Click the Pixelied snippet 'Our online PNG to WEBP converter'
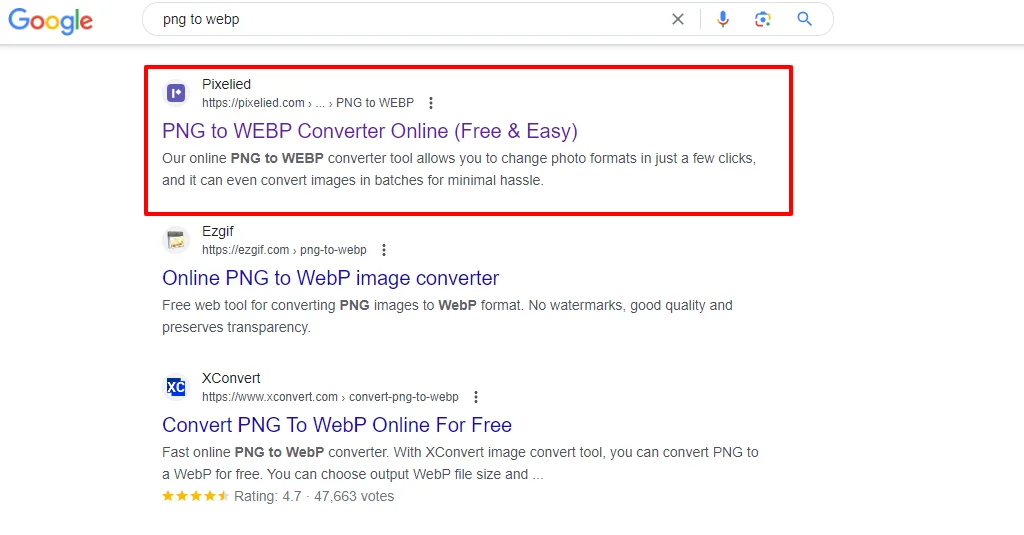Viewport: 1024px width, 535px height. [x=459, y=169]
